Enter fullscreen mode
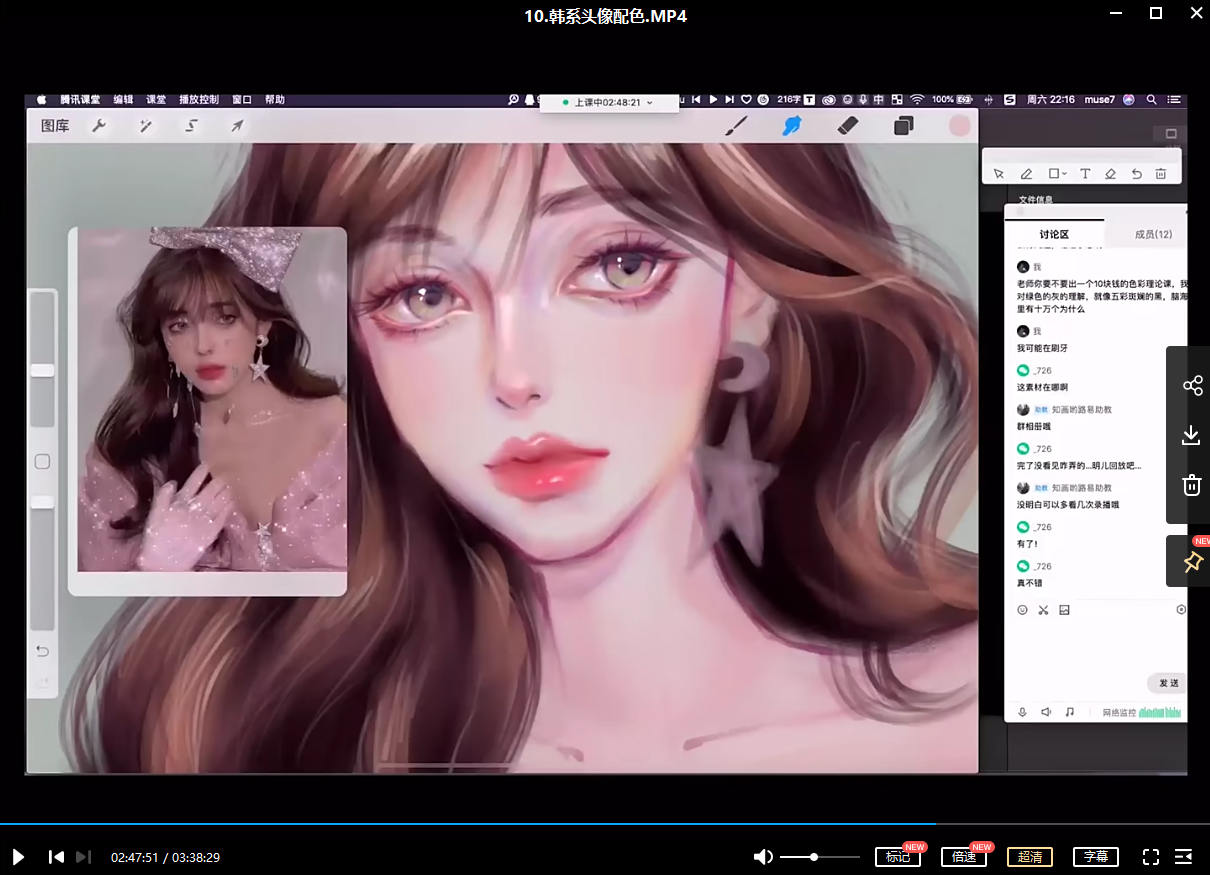1210x875 pixels. coord(1150,857)
